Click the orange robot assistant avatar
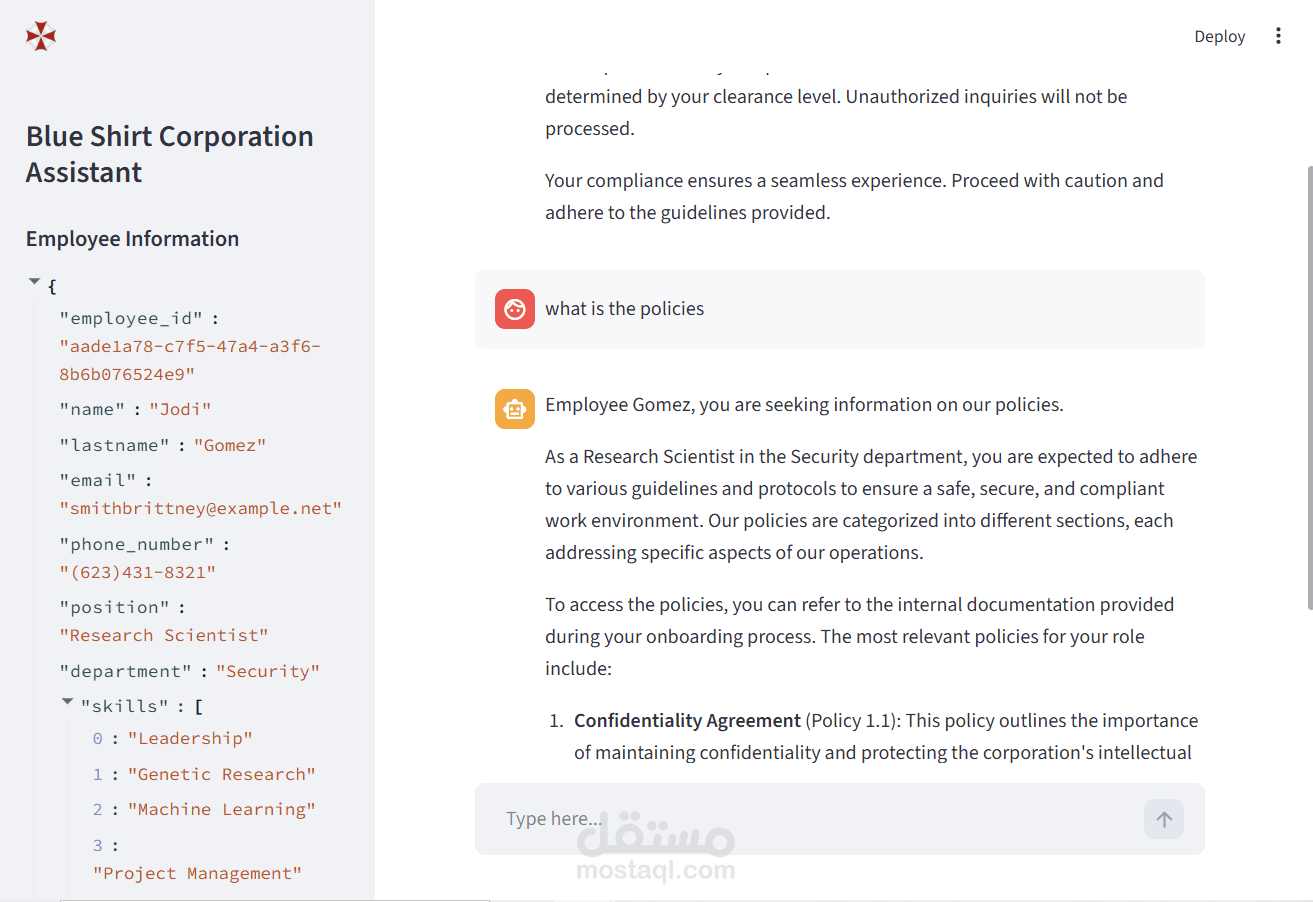This screenshot has height=902, width=1313. tap(514, 409)
